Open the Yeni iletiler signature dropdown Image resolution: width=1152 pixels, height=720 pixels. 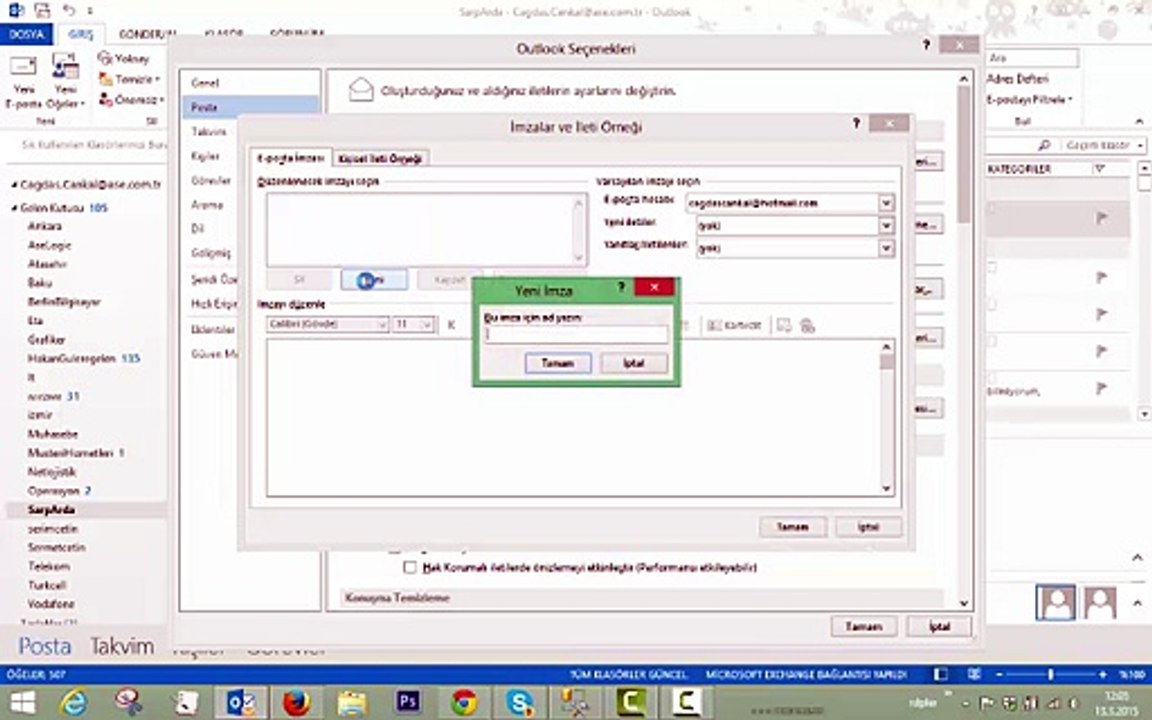point(885,226)
